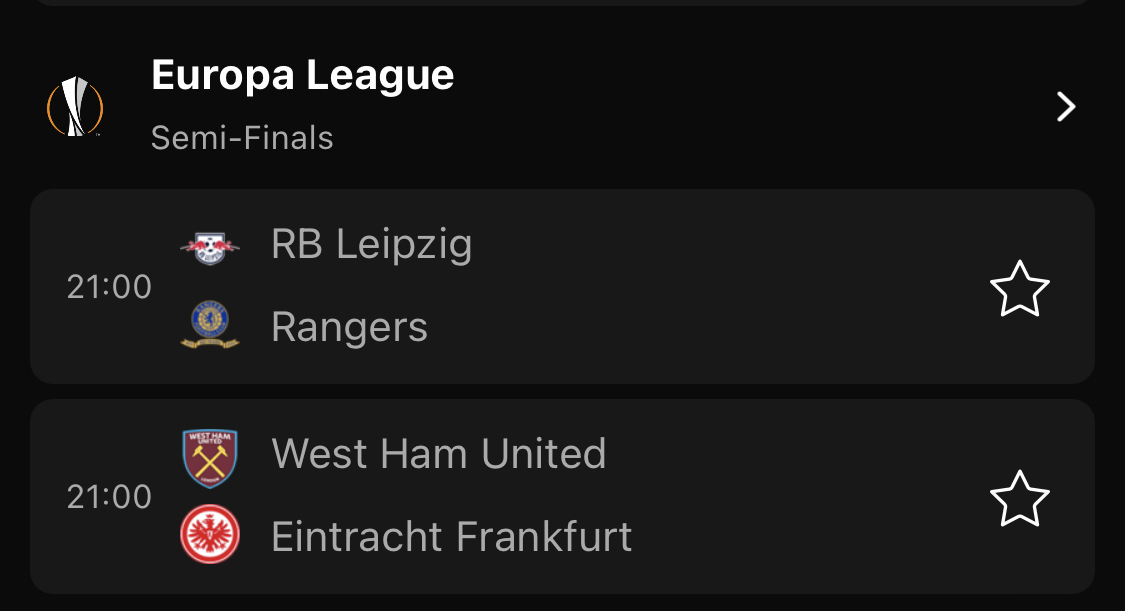The width and height of the screenshot is (1125, 611).
Task: Click the Europa League header row
Action: tap(562, 105)
